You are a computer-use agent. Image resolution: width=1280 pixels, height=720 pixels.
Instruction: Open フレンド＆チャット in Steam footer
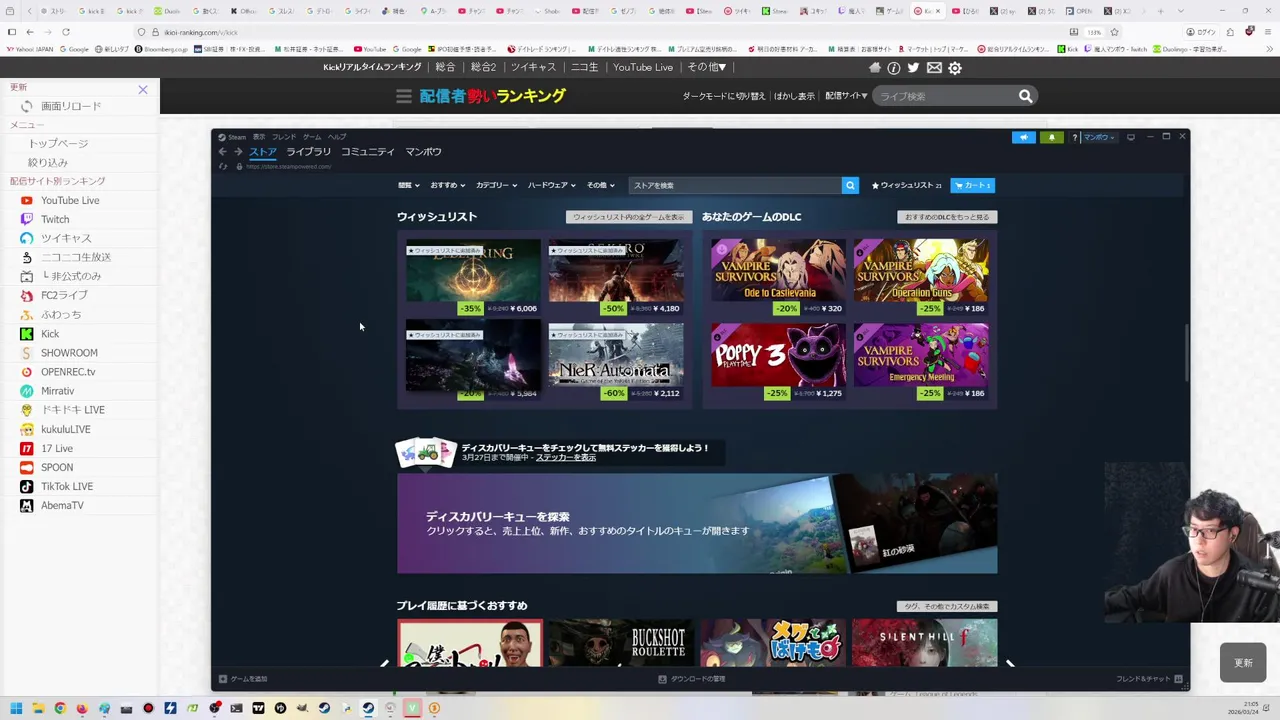click(1150, 679)
